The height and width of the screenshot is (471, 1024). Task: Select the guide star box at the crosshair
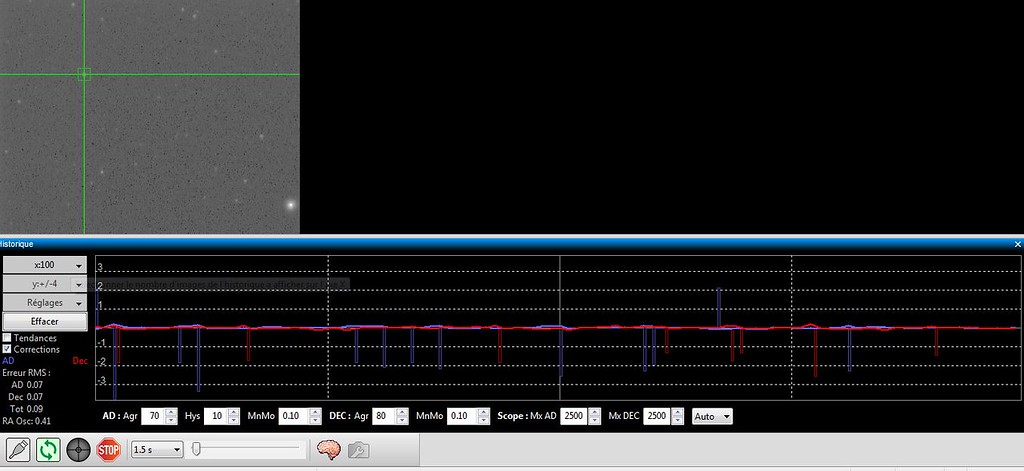point(84,74)
